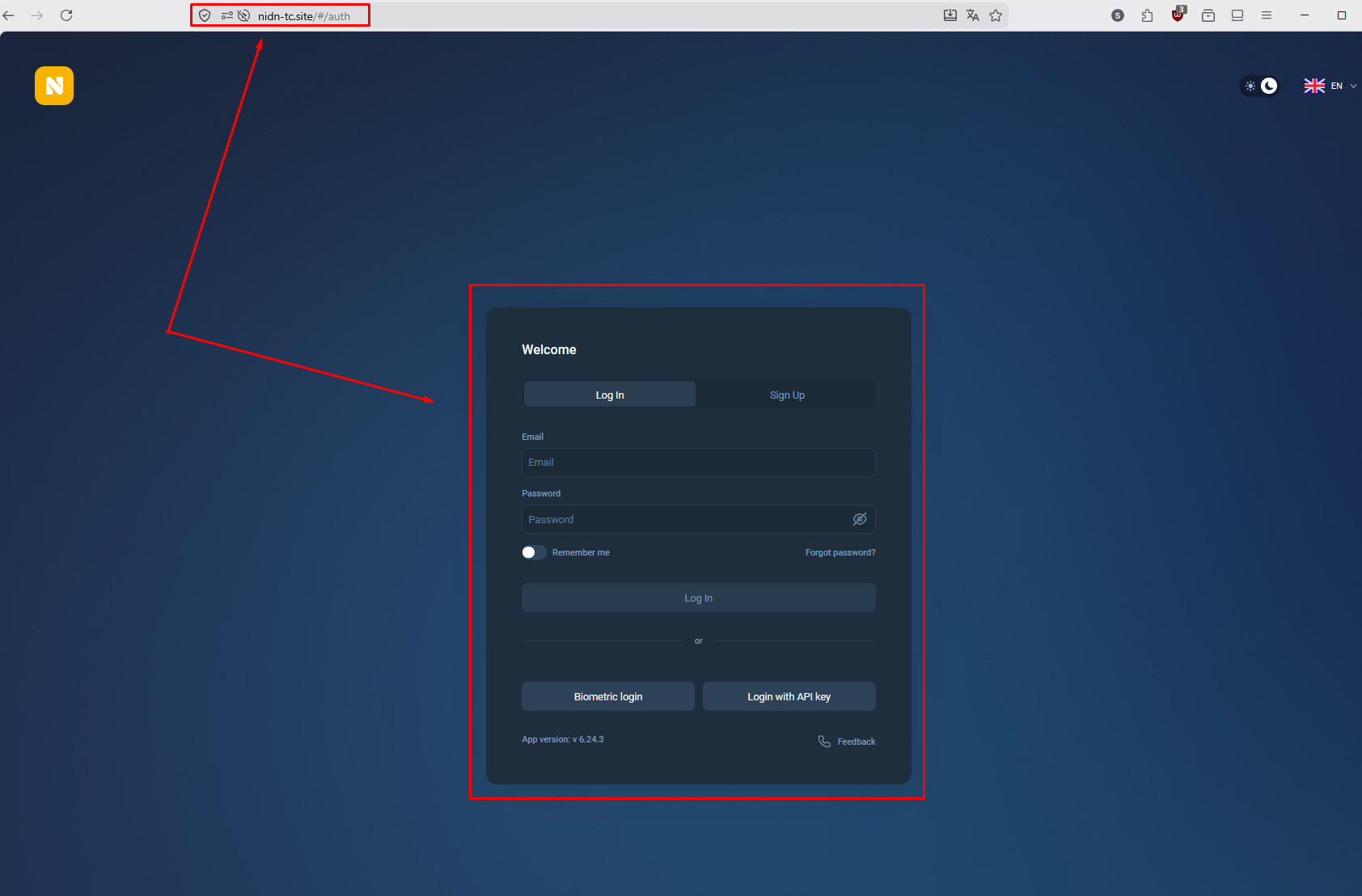
Task: Choose Login with API key
Action: 789,696
